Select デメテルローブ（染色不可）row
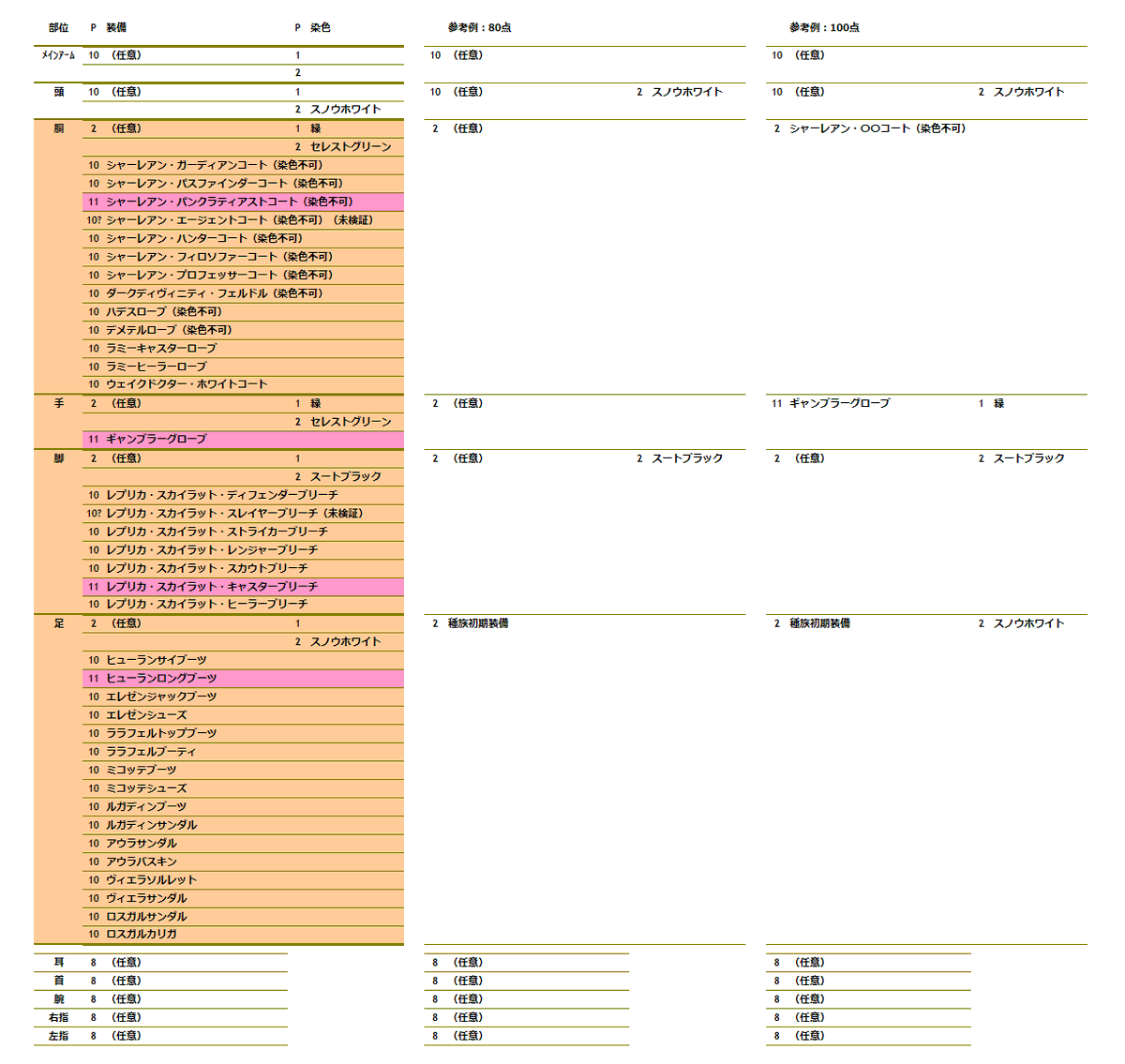The width and height of the screenshot is (1125, 1064). click(x=244, y=330)
